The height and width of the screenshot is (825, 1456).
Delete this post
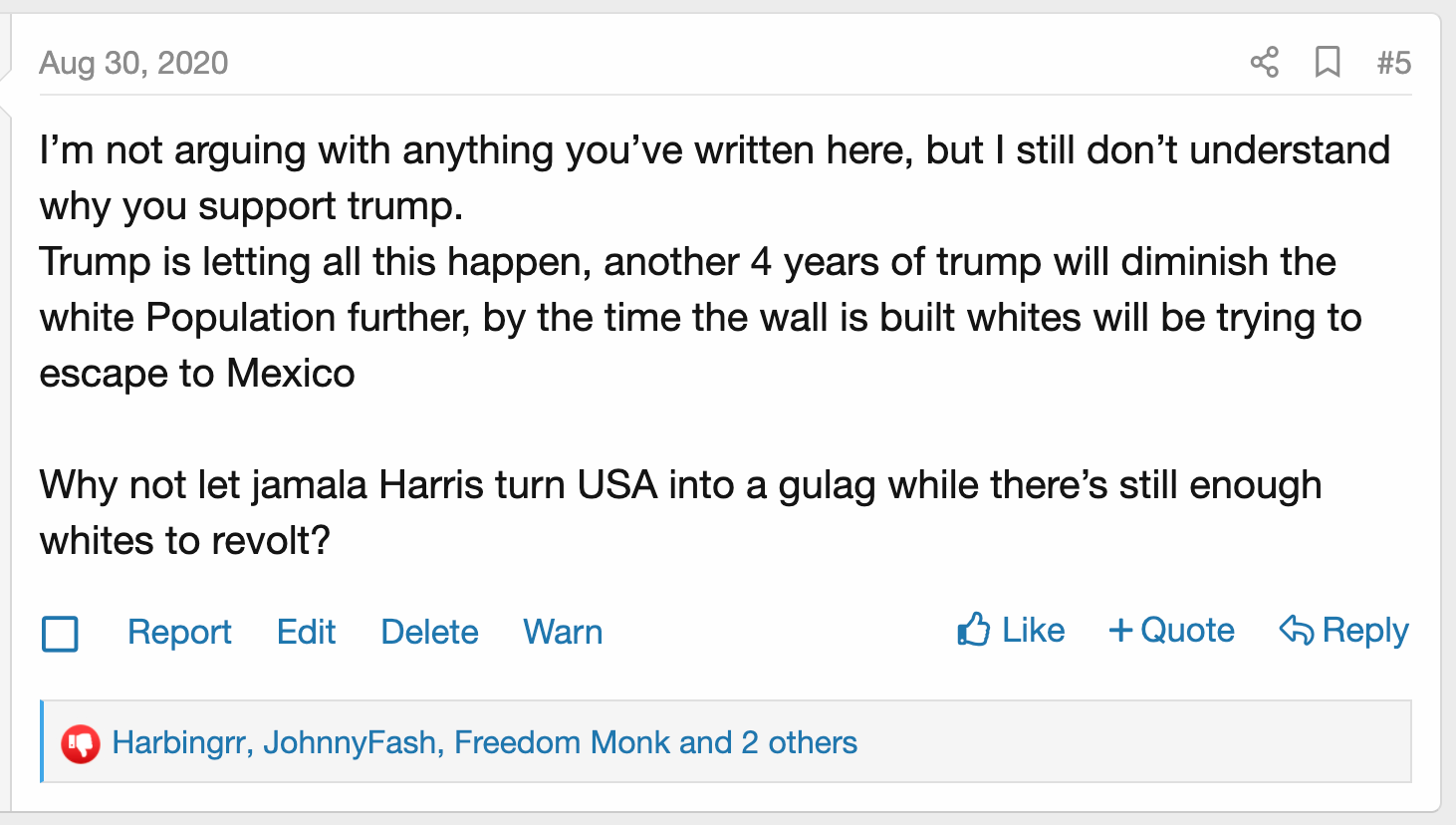429,633
